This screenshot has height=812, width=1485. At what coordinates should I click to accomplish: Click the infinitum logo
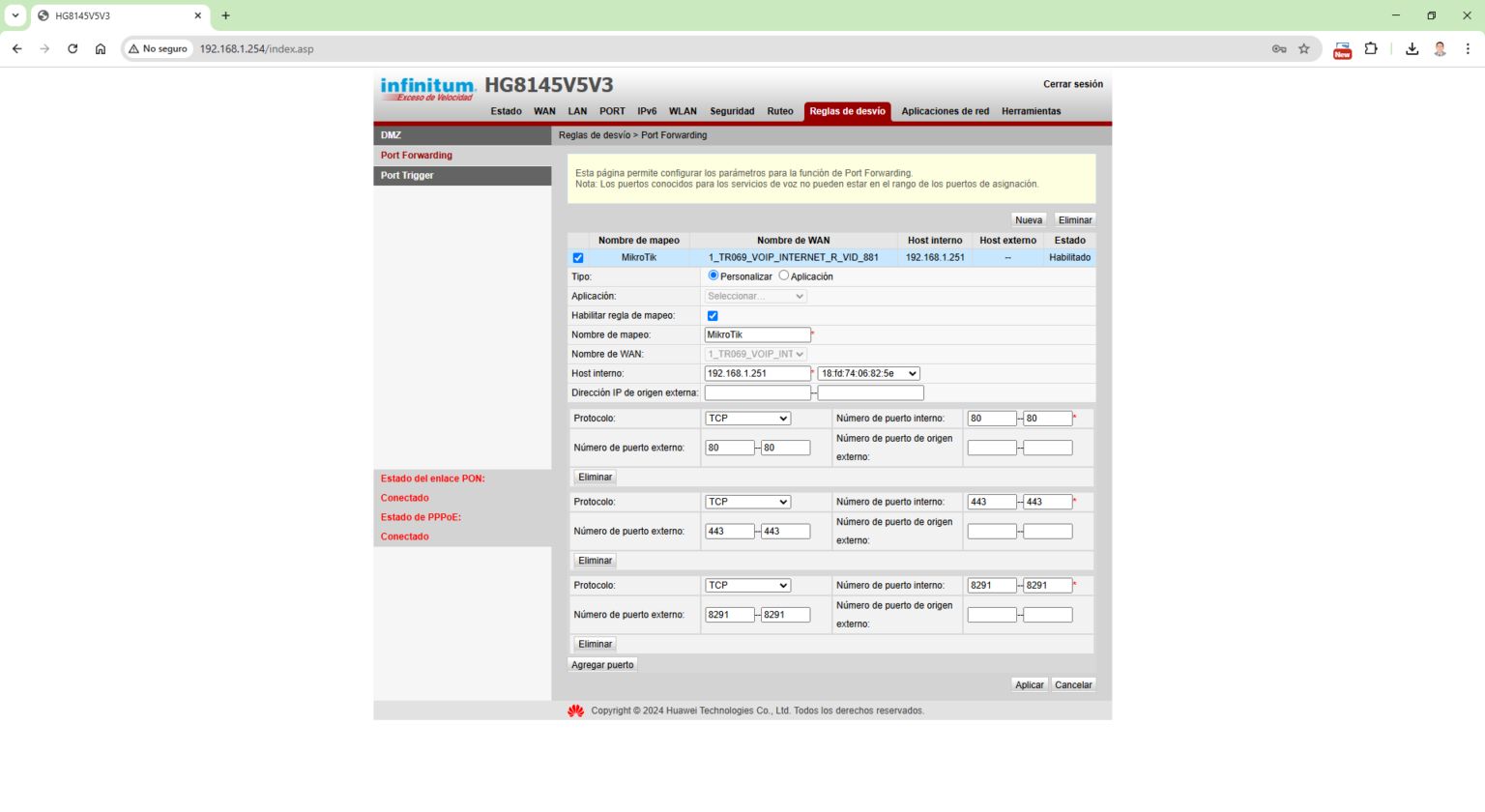(427, 86)
